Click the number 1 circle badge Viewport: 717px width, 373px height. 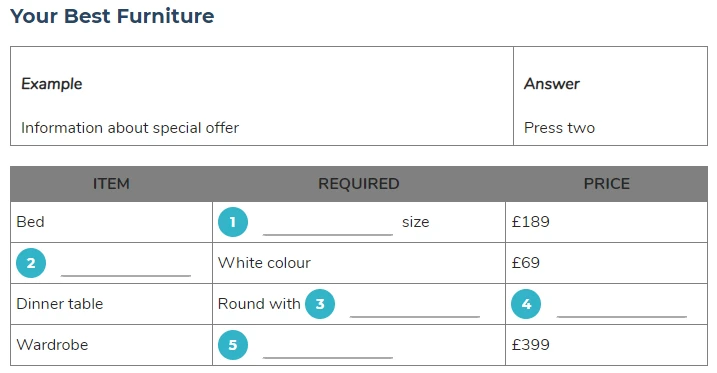233,222
